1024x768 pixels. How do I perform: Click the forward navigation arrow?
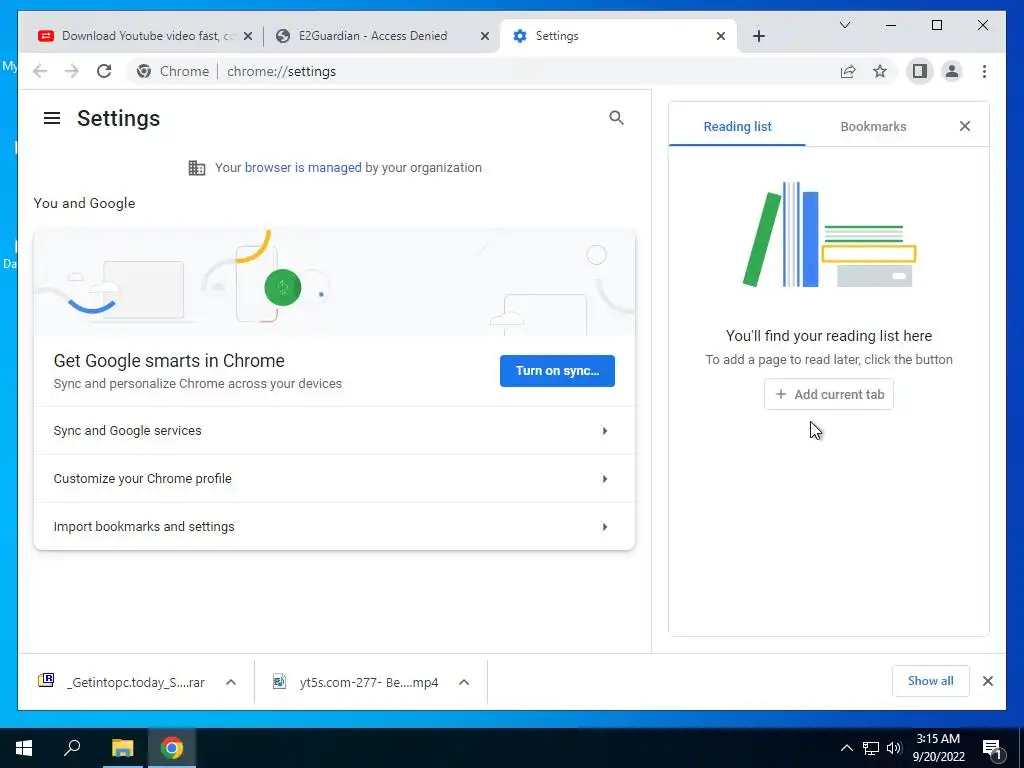(x=72, y=71)
